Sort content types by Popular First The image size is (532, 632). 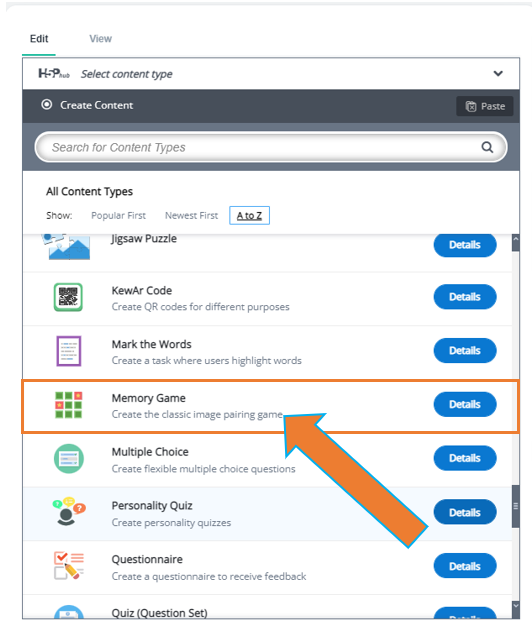pyautogui.click(x=118, y=215)
